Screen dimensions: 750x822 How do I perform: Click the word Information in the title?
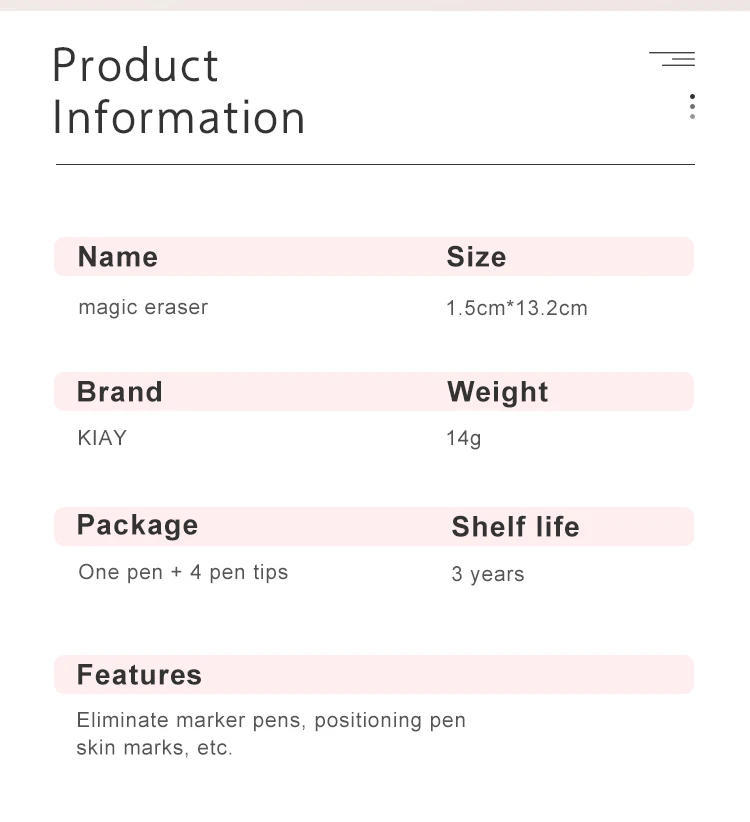coord(178,117)
